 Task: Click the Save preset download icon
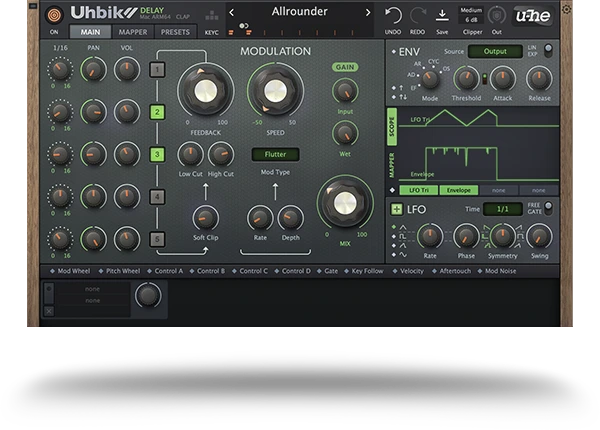[x=442, y=15]
